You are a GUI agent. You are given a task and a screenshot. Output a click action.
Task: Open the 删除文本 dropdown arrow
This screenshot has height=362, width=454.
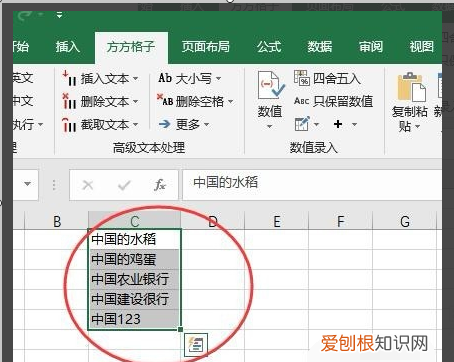click(x=135, y=101)
